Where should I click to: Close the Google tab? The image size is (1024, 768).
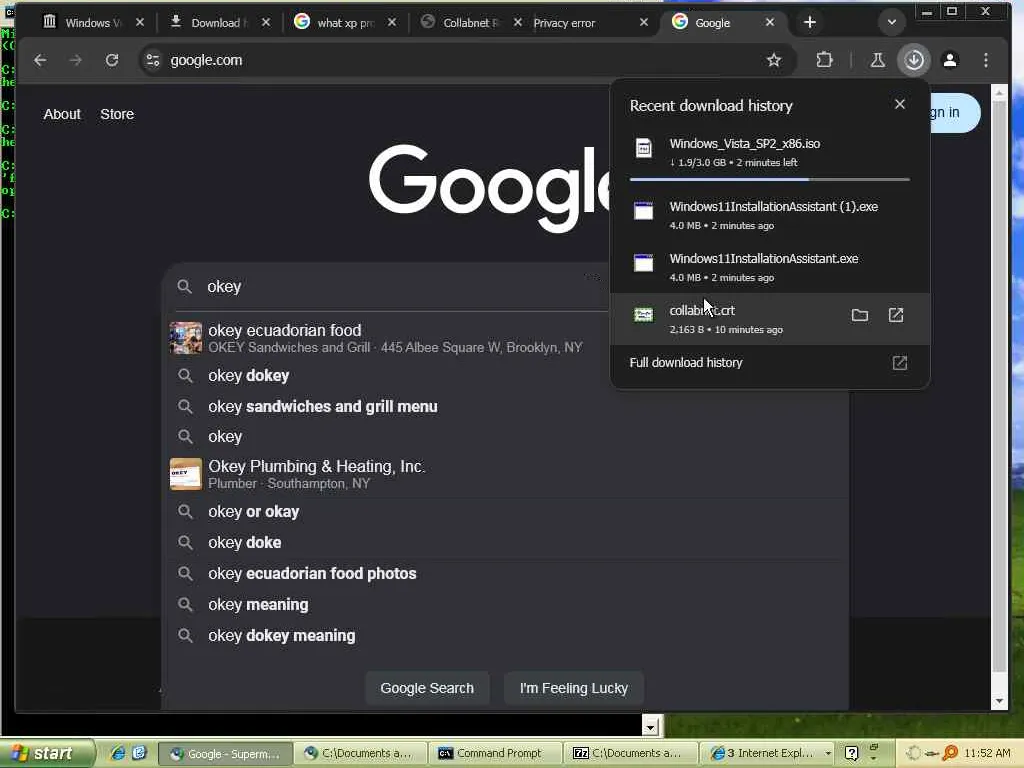tap(769, 22)
